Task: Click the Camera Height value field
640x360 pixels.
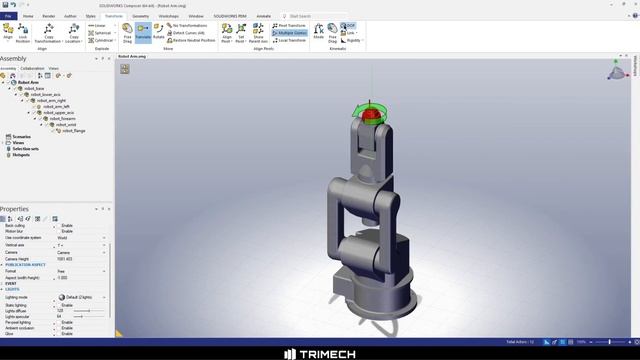Action: [x=81, y=259]
